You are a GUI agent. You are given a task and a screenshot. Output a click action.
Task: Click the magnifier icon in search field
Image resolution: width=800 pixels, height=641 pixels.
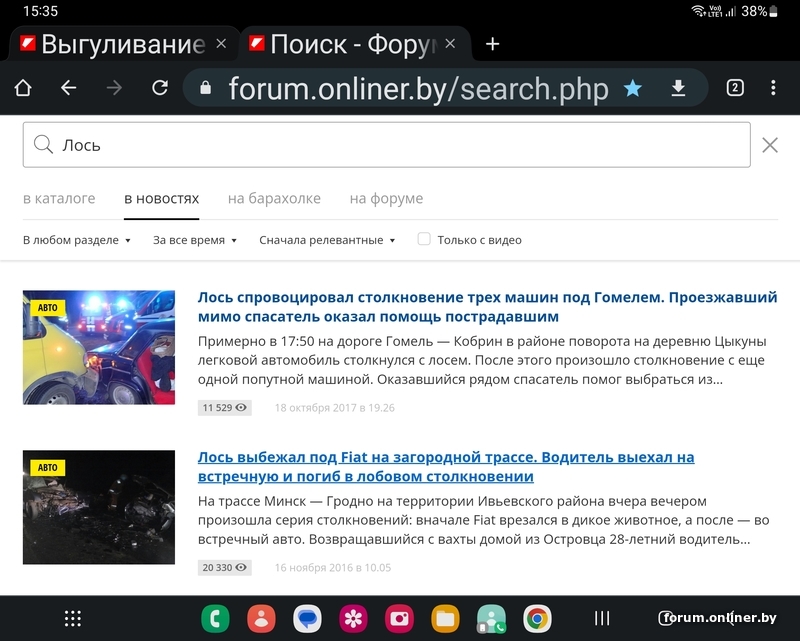click(x=43, y=145)
